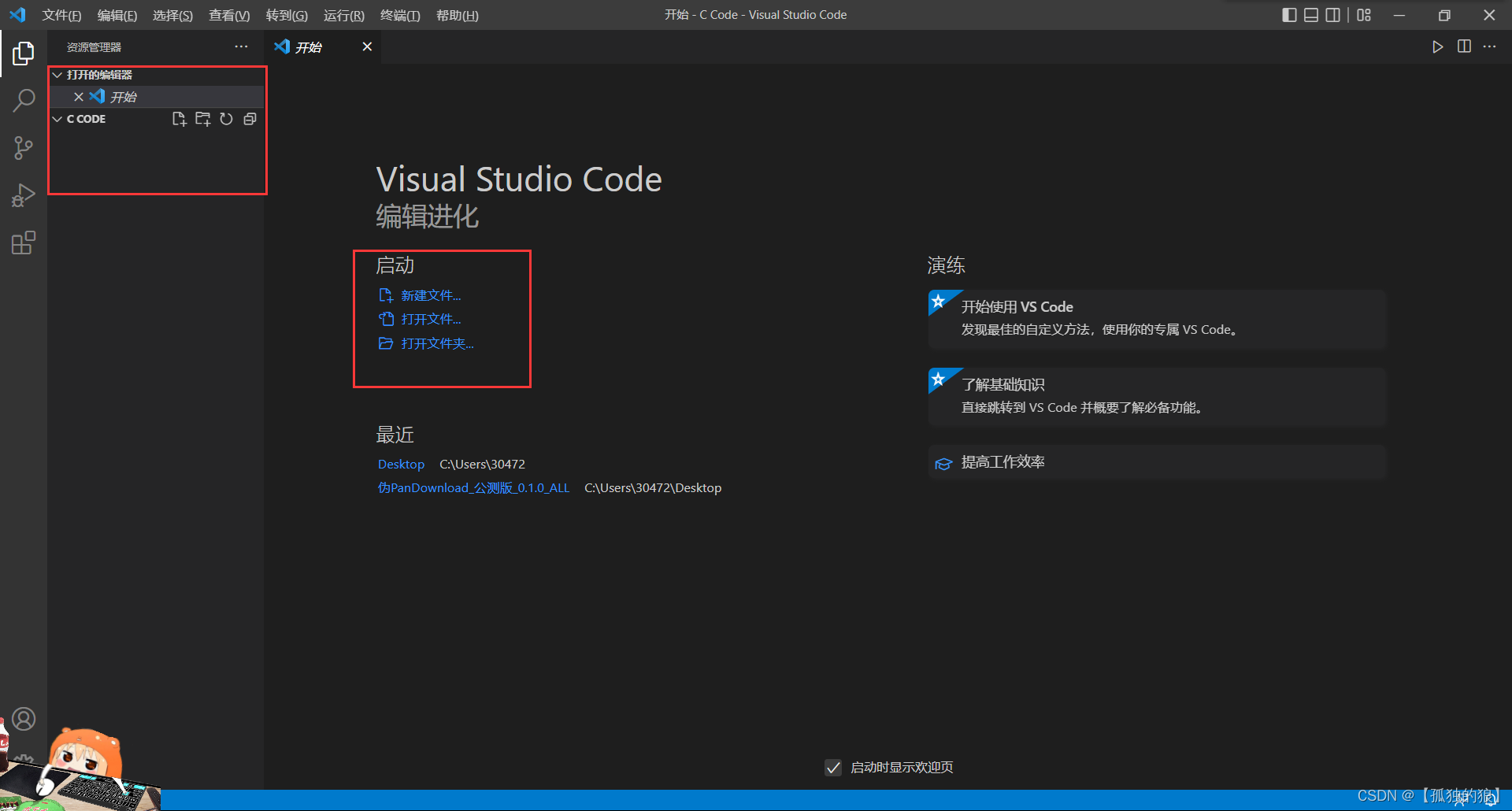
Task: Open the 编辑(E) menu
Action: [x=117, y=16]
